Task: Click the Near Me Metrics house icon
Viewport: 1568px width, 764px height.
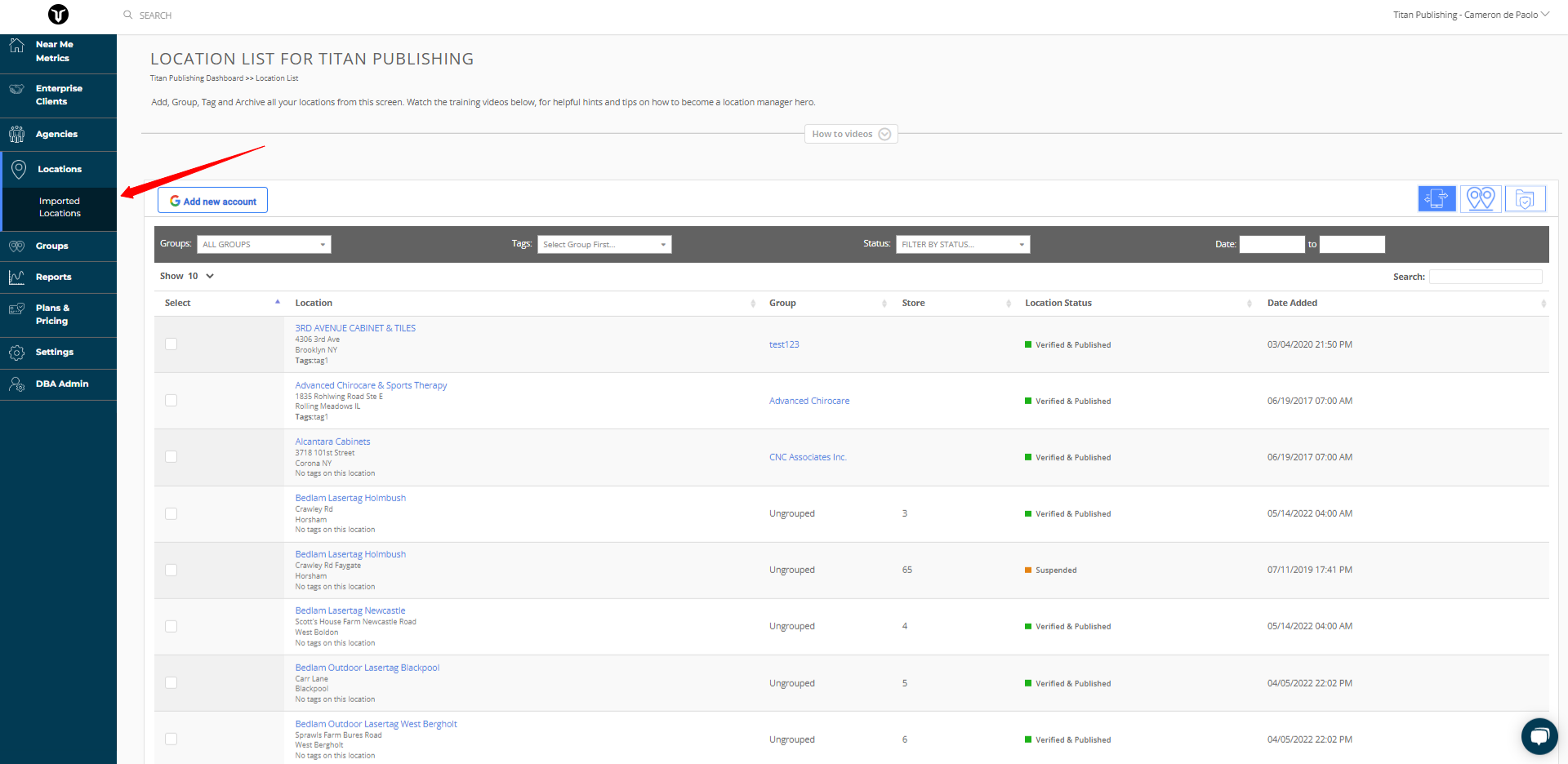Action: 17,45
